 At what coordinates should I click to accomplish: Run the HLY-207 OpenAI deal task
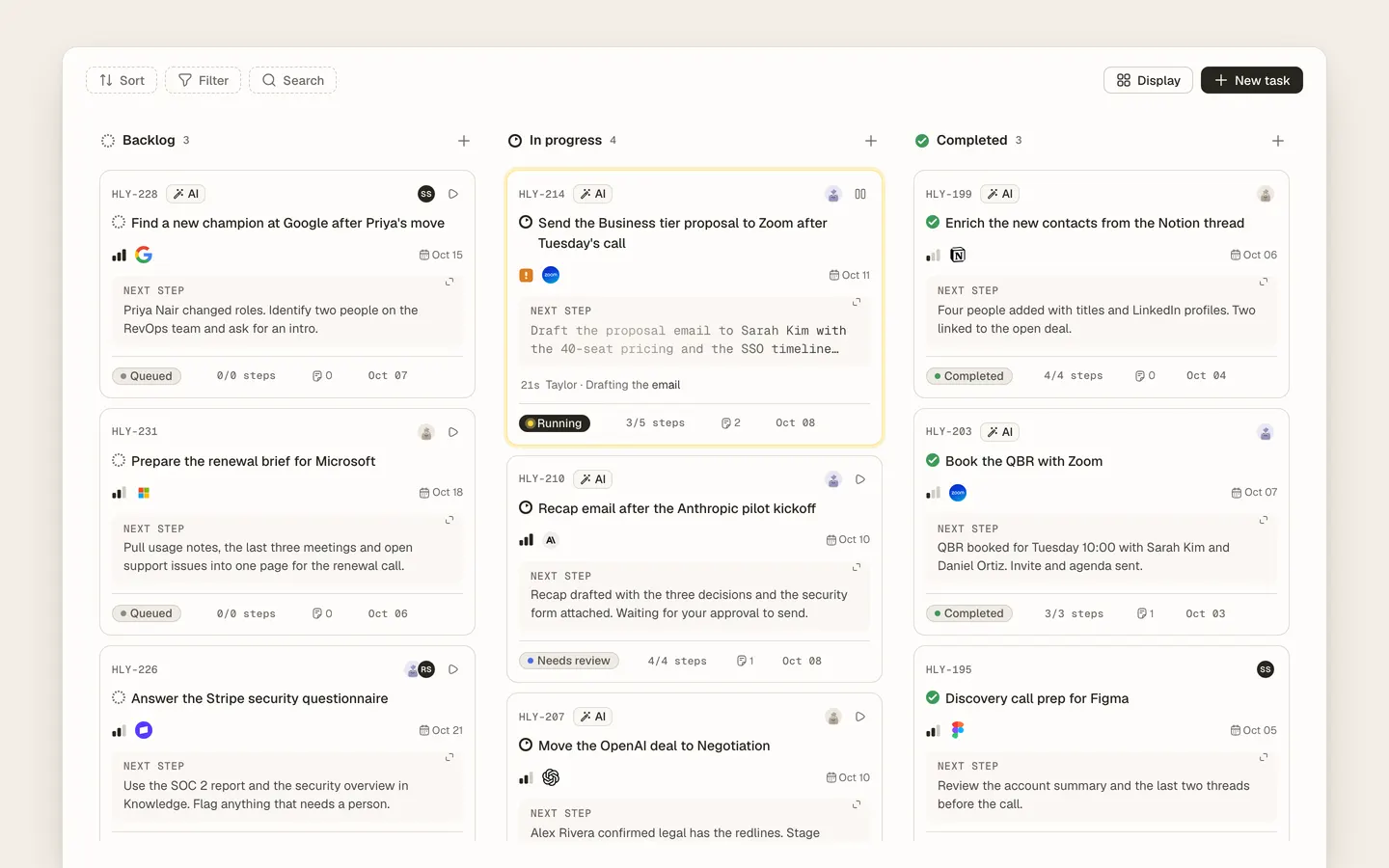860,717
